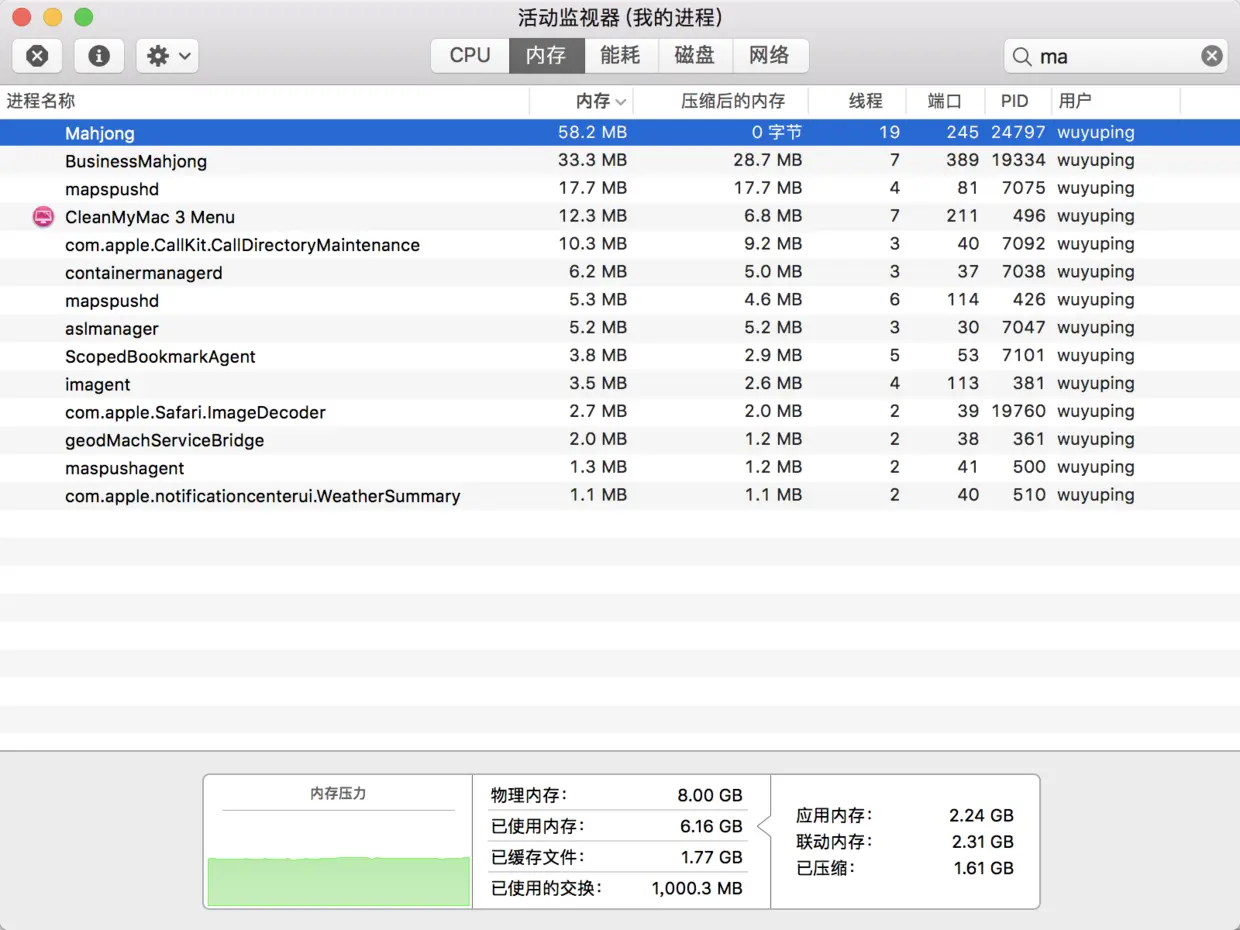Minimize window with the yellow button

pyautogui.click(x=53, y=17)
